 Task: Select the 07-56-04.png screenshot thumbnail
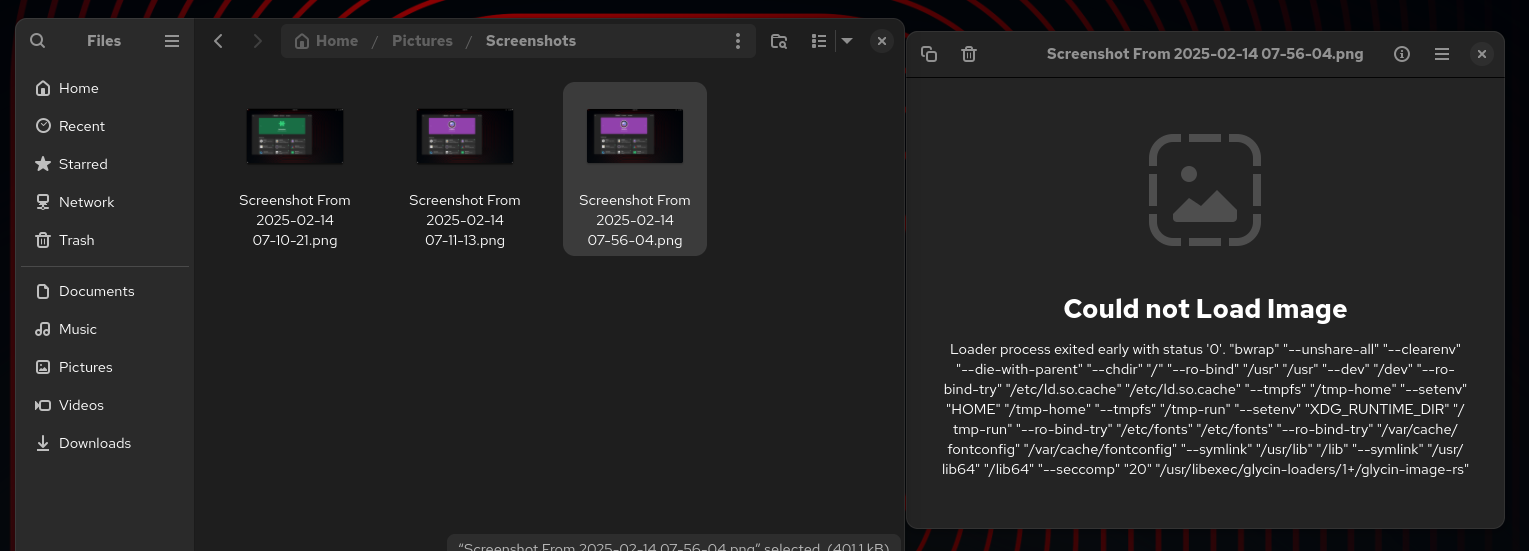(635, 137)
